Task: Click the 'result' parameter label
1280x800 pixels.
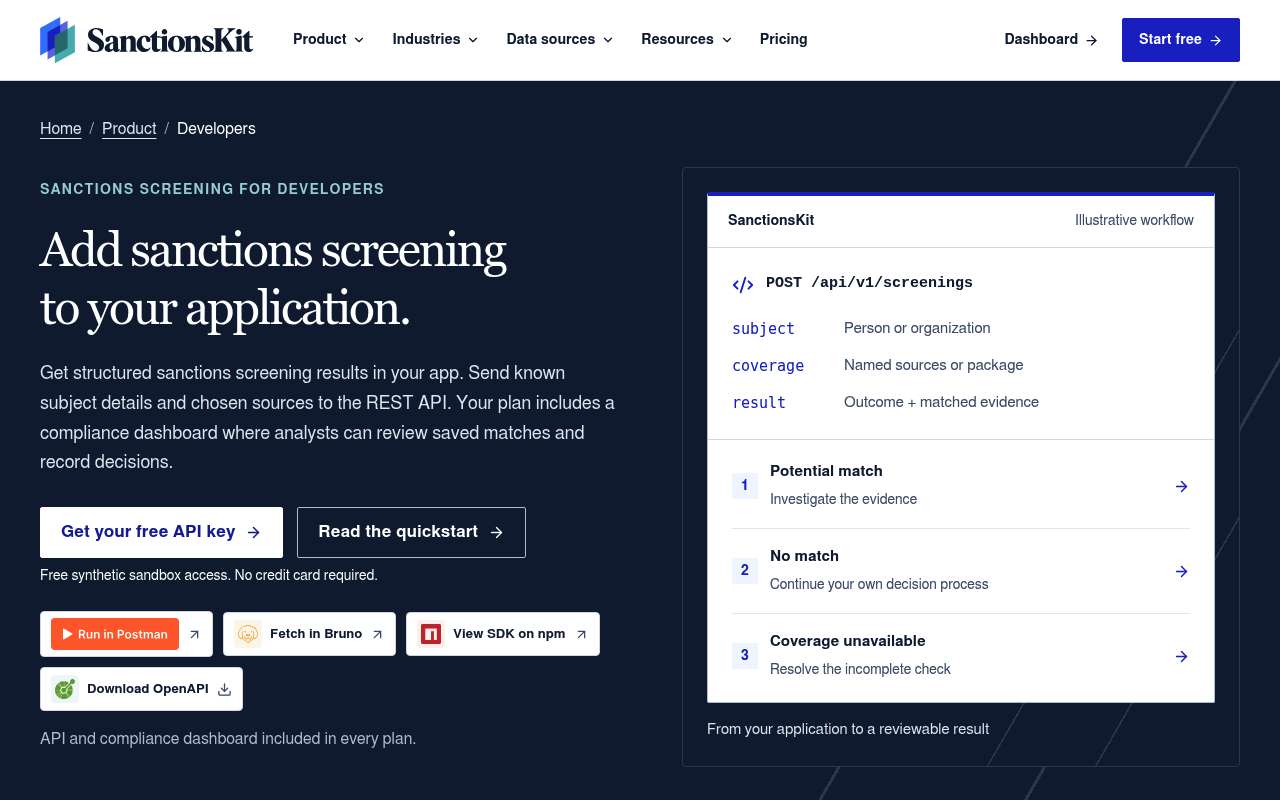Action: pos(759,402)
